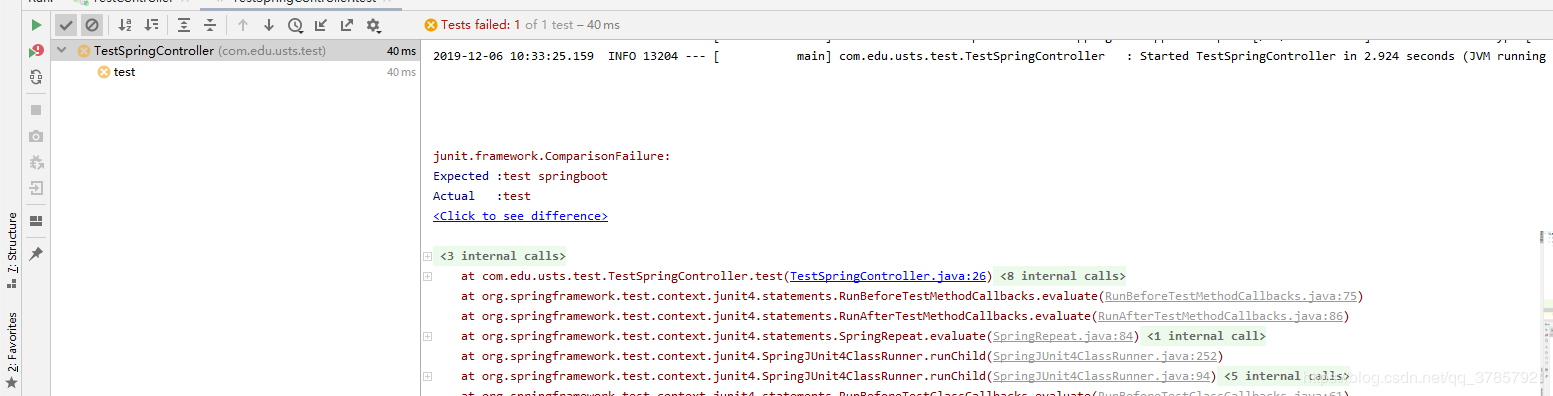Click 'junit.framework.ComparisonFailure:' line

pyautogui.click(x=551, y=156)
